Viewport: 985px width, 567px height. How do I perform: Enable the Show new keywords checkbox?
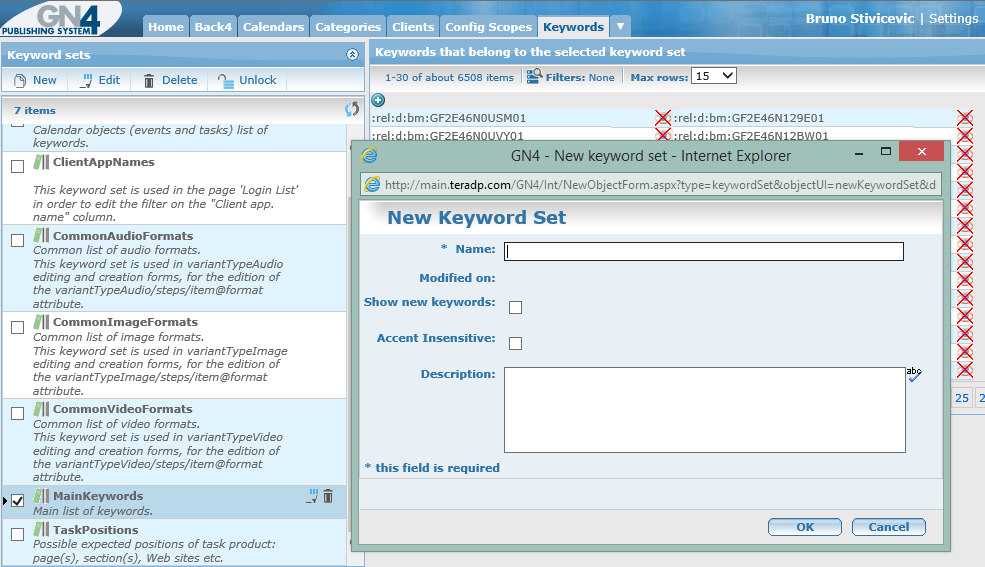pyautogui.click(x=515, y=307)
